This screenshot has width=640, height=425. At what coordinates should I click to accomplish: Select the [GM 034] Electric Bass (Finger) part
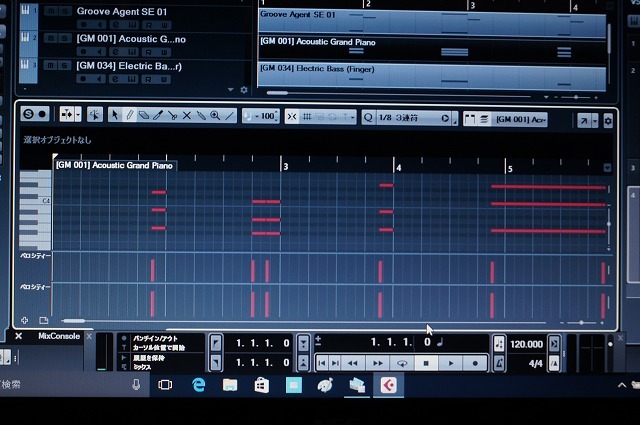click(432, 75)
